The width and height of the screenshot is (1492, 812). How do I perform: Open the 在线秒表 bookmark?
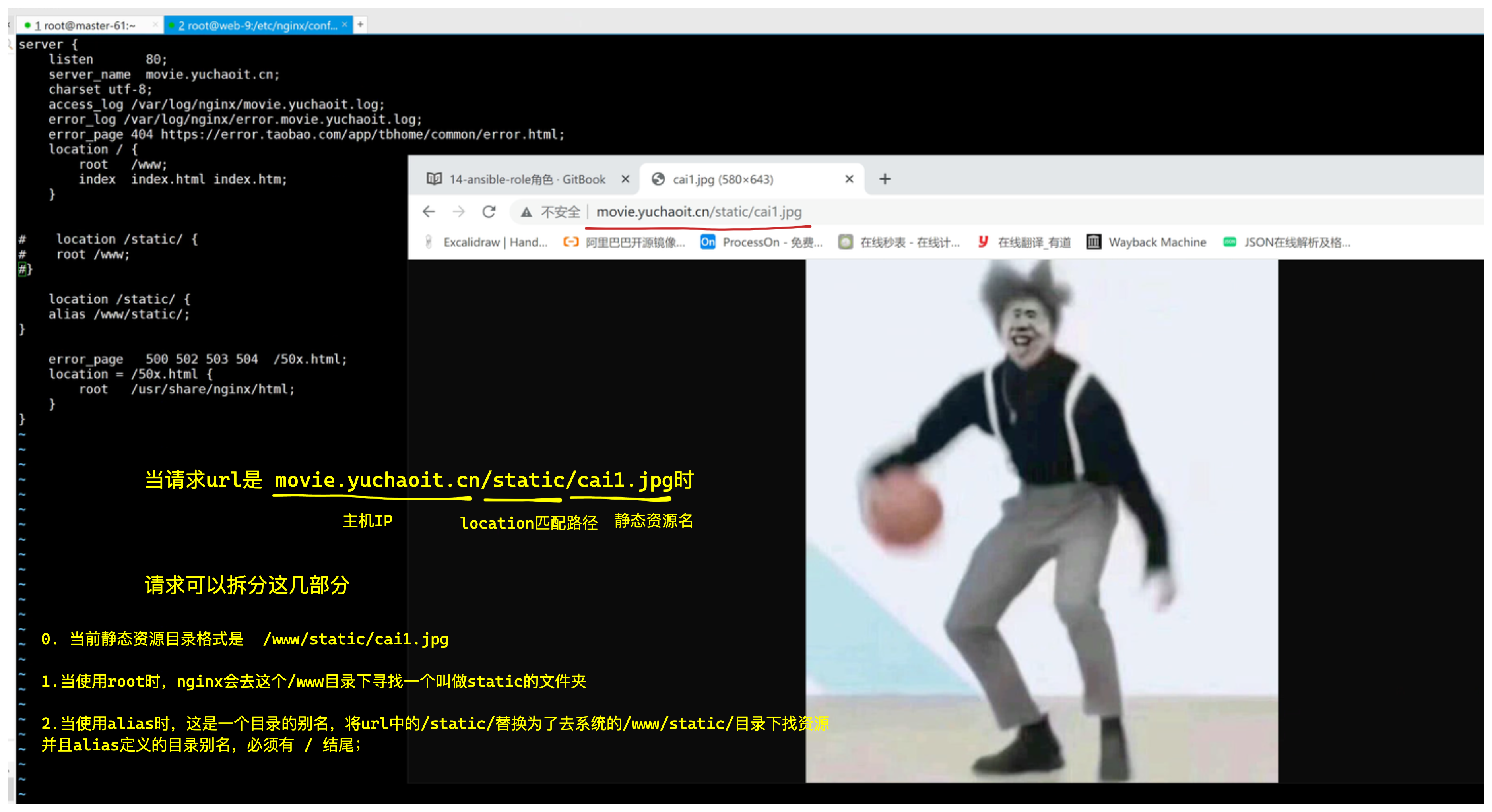[899, 242]
